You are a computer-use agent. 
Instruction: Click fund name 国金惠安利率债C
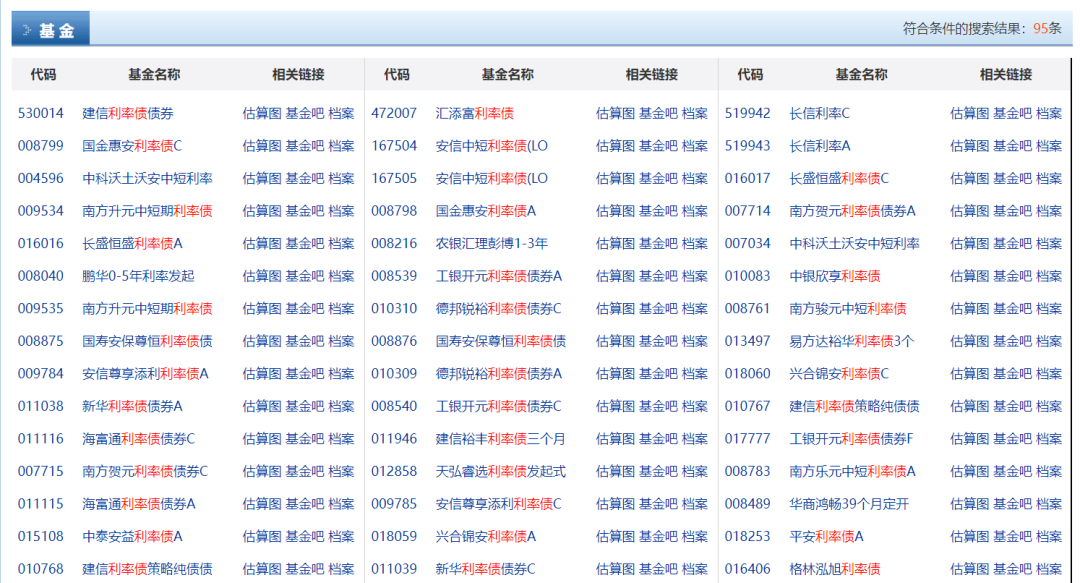132,145
